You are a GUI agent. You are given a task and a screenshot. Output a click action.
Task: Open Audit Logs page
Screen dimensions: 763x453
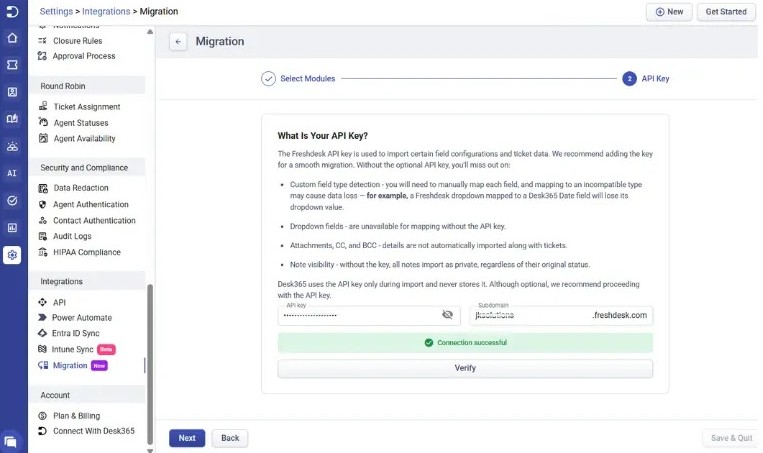(72, 236)
